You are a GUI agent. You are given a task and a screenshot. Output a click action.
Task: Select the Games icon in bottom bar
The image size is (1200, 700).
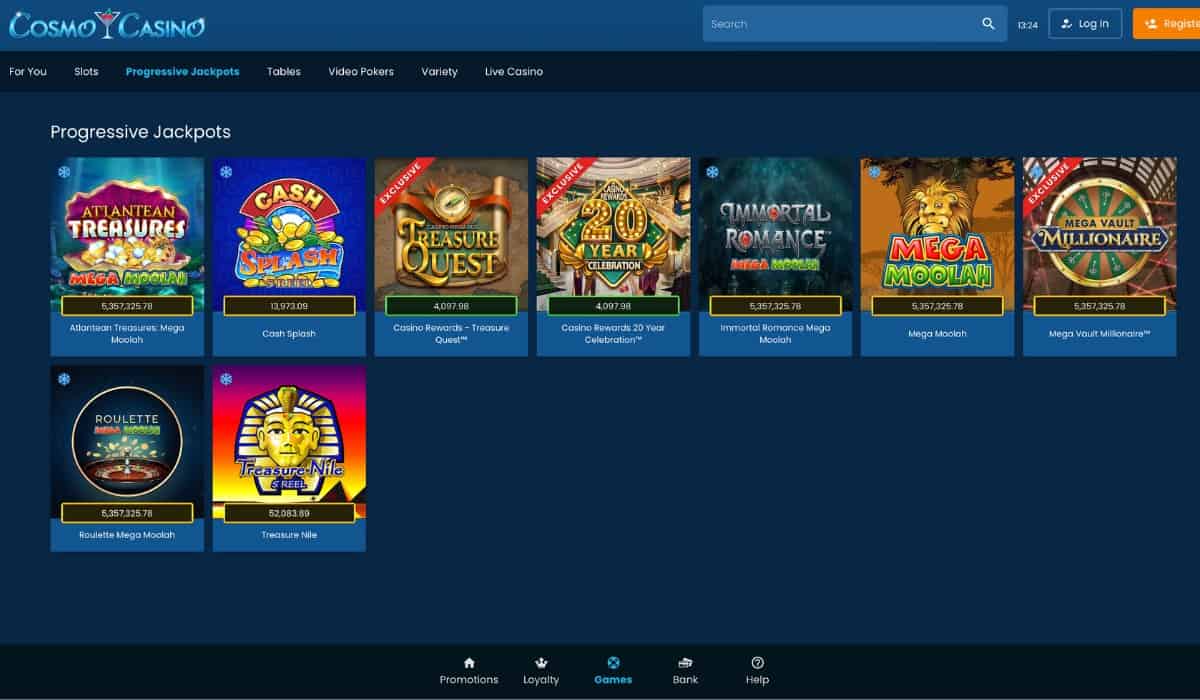pos(613,663)
